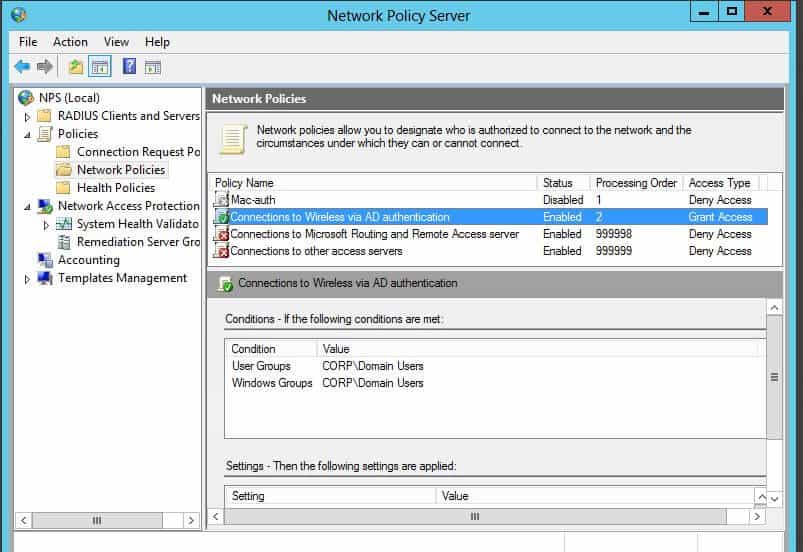Click the Accounting icon in tree
803x552 pixels.
click(45, 260)
